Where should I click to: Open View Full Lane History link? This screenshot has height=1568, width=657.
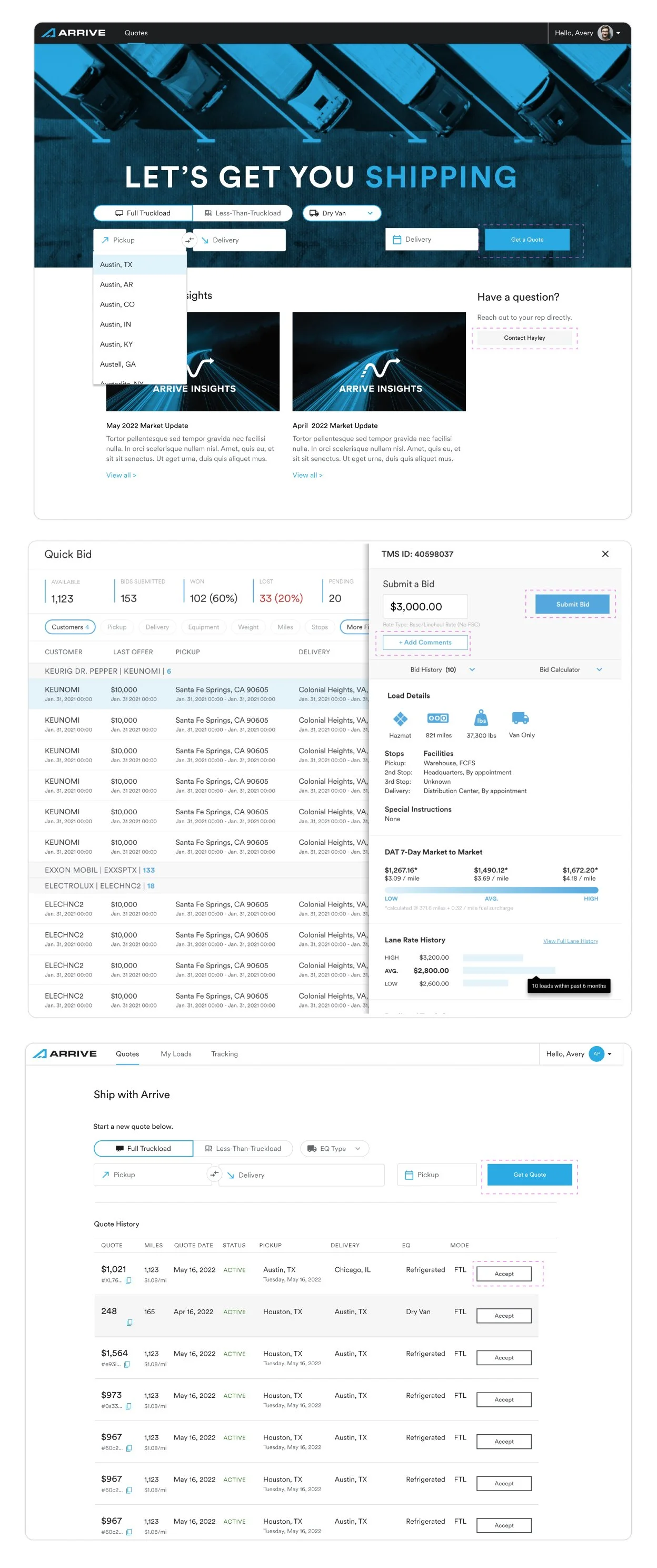[x=571, y=941]
